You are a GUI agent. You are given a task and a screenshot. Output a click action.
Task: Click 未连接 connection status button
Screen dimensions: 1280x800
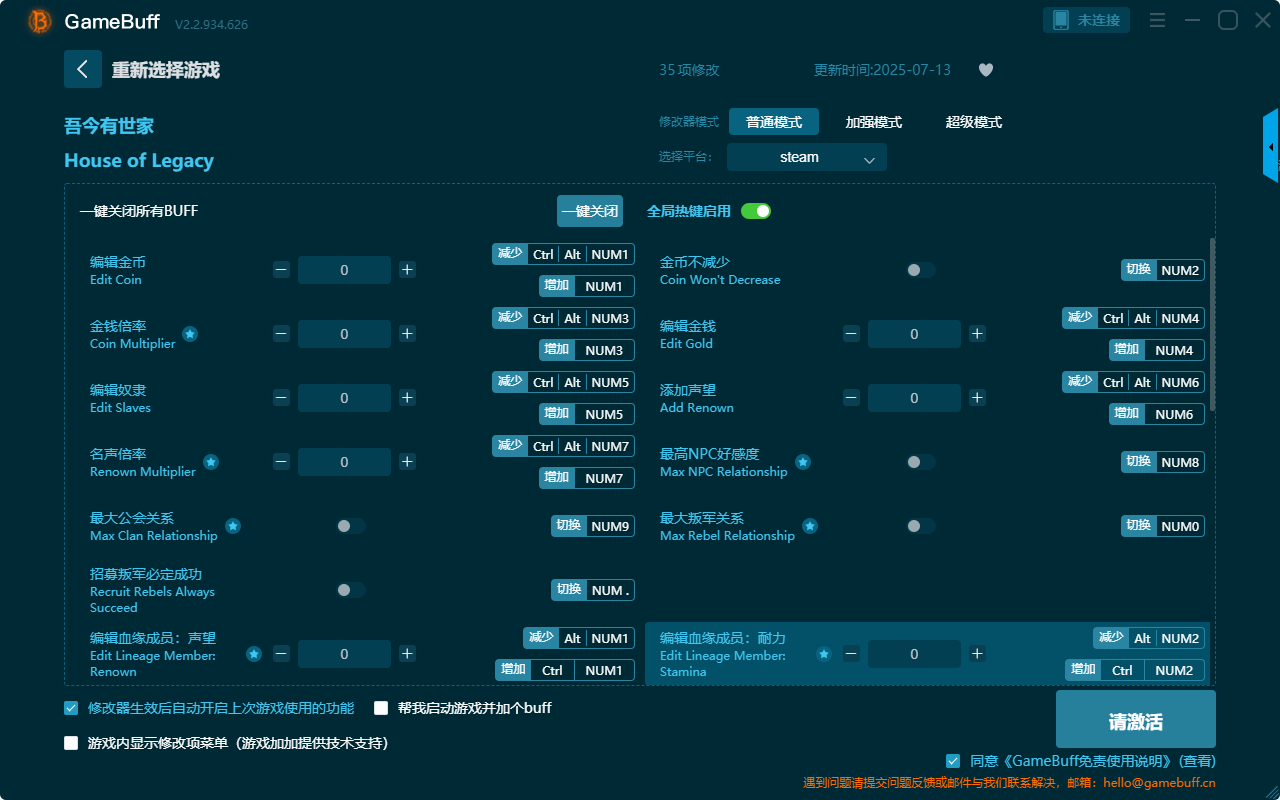click(1087, 20)
